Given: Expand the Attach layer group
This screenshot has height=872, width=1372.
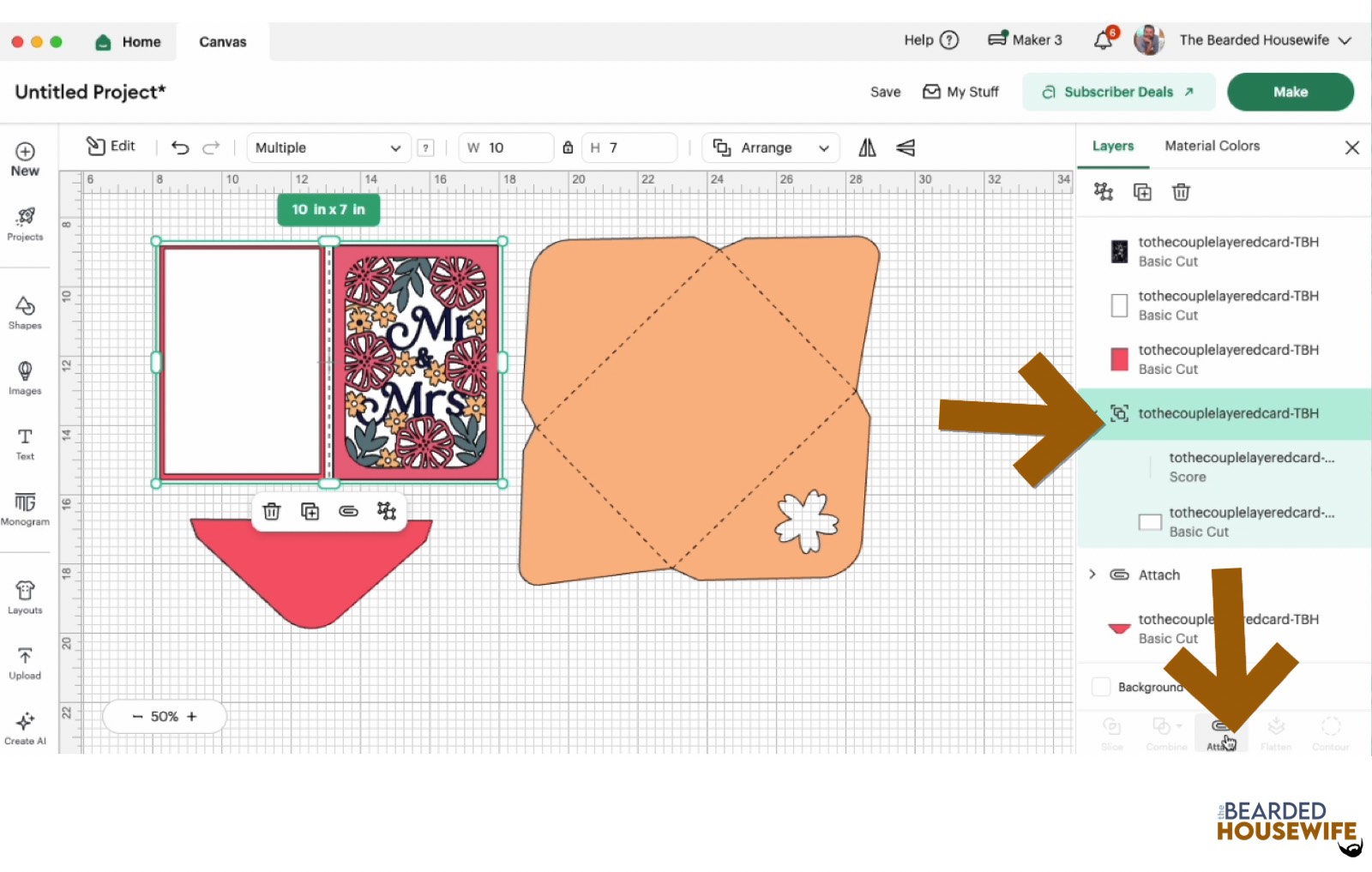Looking at the screenshot, I should [x=1092, y=574].
